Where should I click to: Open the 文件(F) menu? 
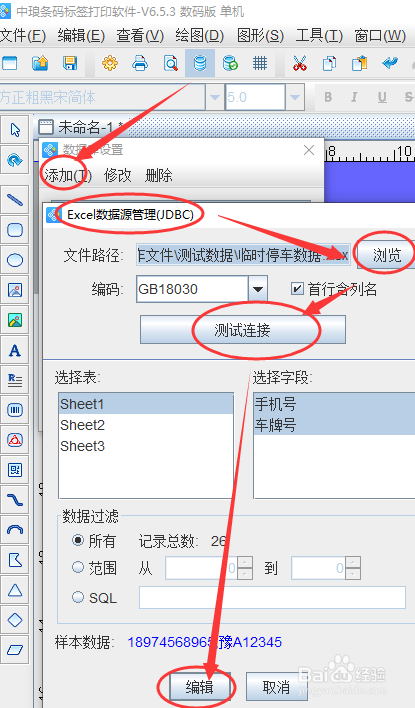pyautogui.click(x=23, y=36)
